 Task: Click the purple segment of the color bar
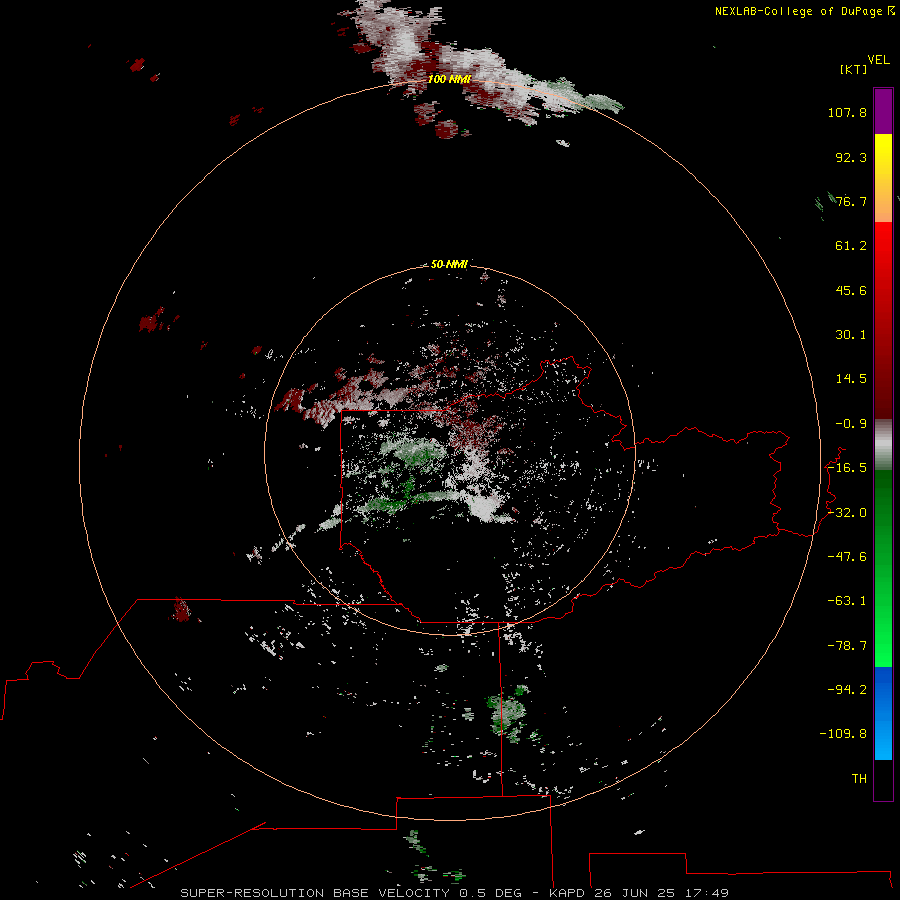coord(883,112)
